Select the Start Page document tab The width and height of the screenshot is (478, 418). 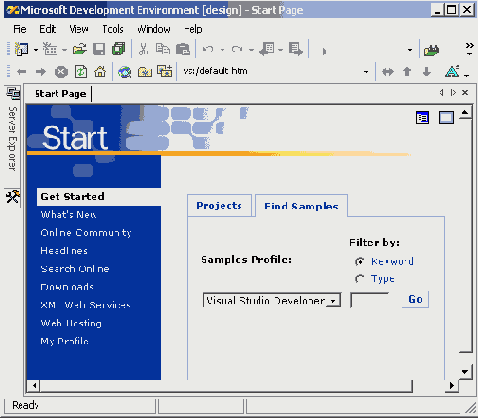[x=61, y=94]
